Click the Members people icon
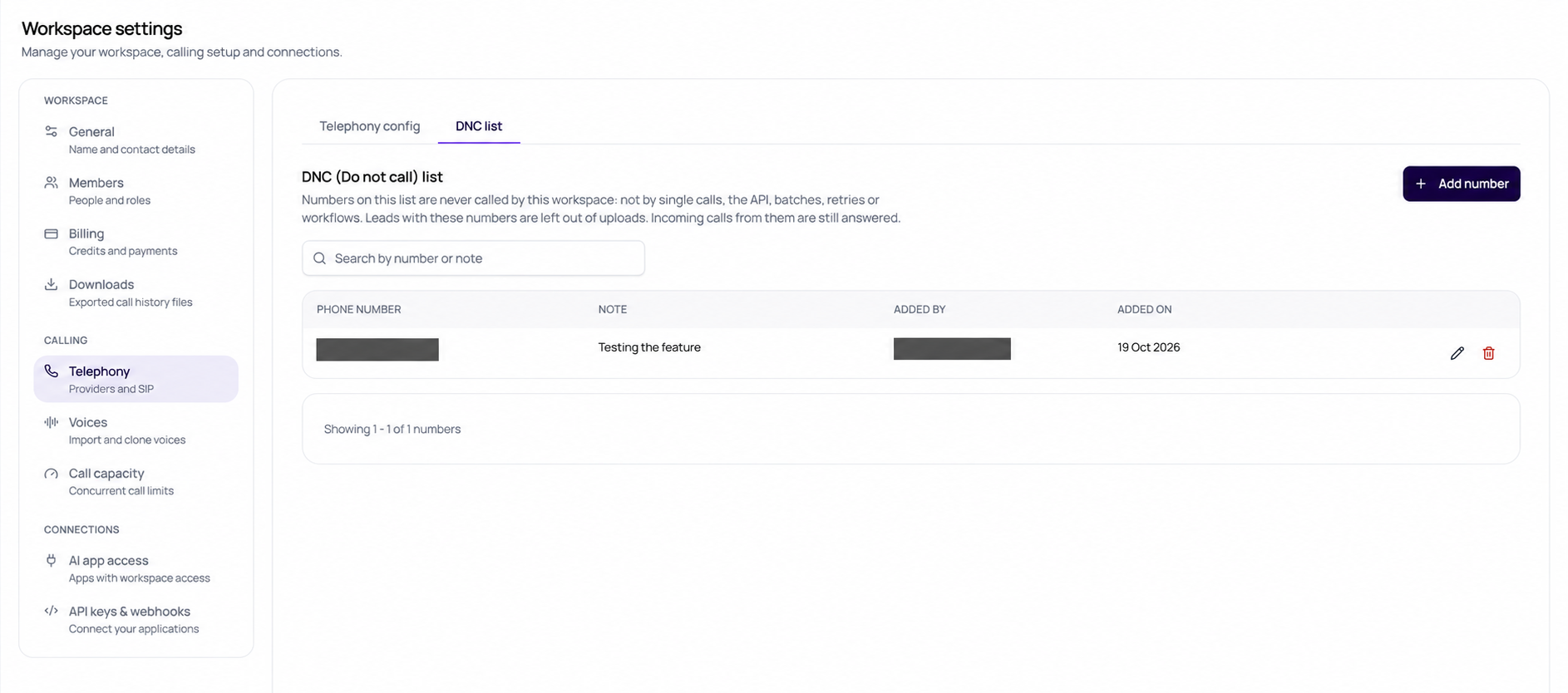1568x693 pixels. click(x=51, y=182)
